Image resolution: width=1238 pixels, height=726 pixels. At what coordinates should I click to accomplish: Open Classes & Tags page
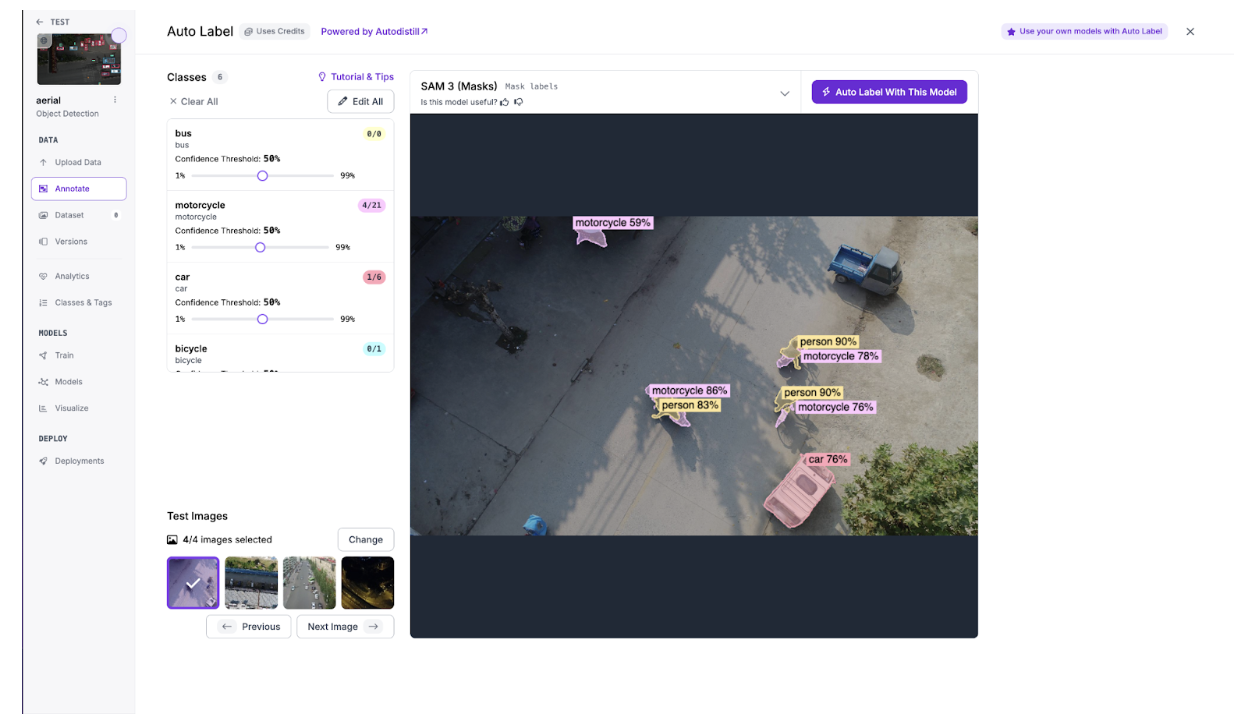tap(83, 303)
